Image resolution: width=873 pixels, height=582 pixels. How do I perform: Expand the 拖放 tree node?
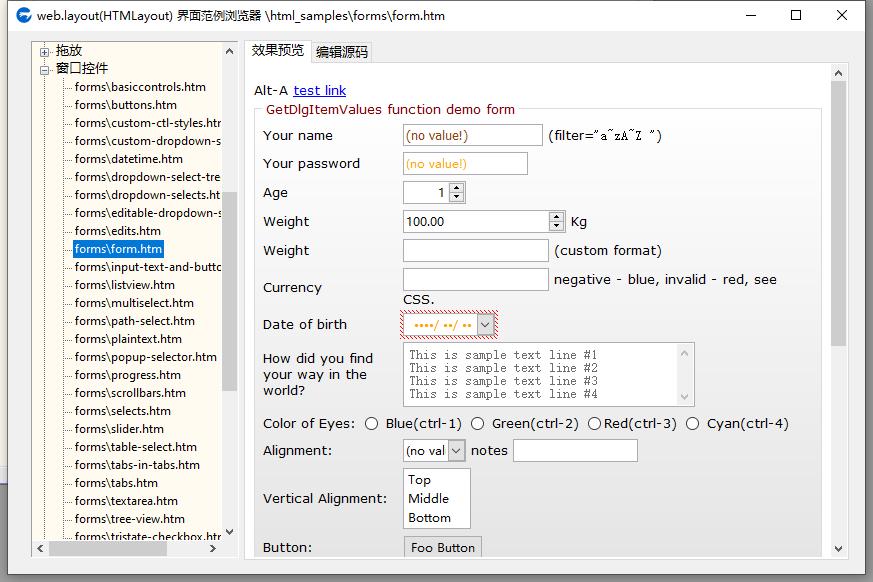pyautogui.click(x=45, y=51)
